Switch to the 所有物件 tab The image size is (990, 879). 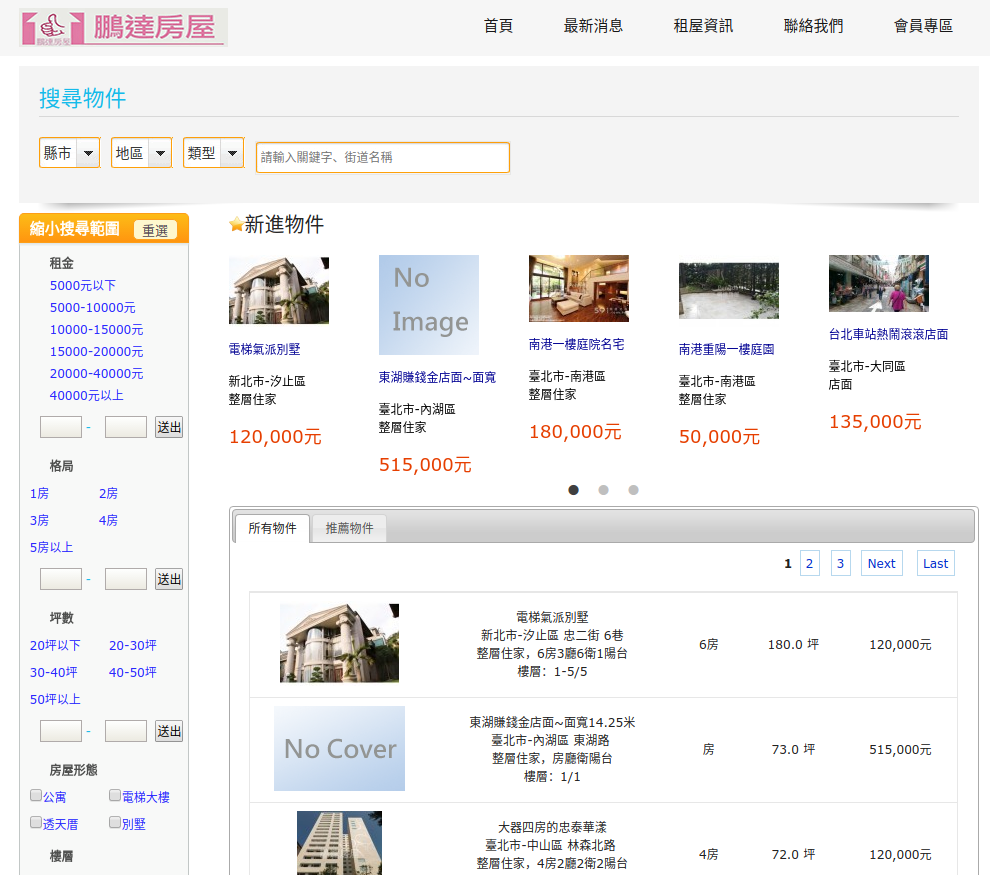point(272,529)
